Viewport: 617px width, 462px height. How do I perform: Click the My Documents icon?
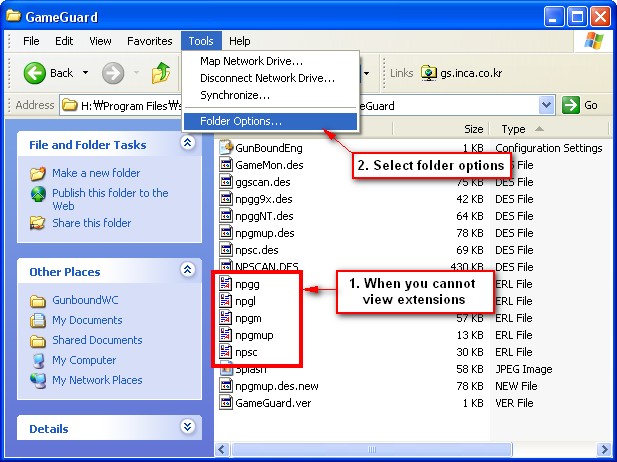(38, 320)
